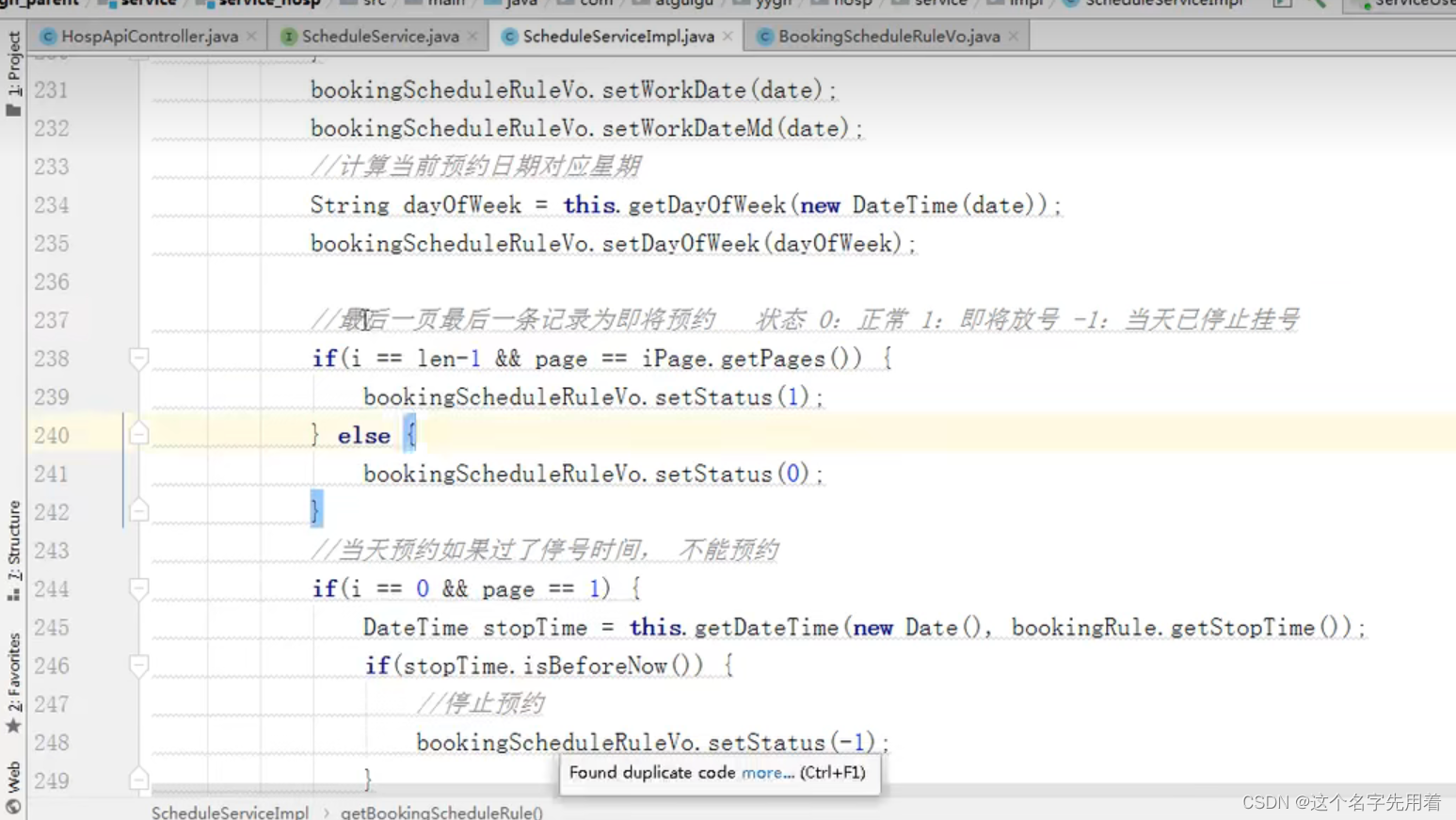This screenshot has height=820, width=1456.
Task: Click line number 236 in the gutter
Action: pyautogui.click(x=51, y=282)
